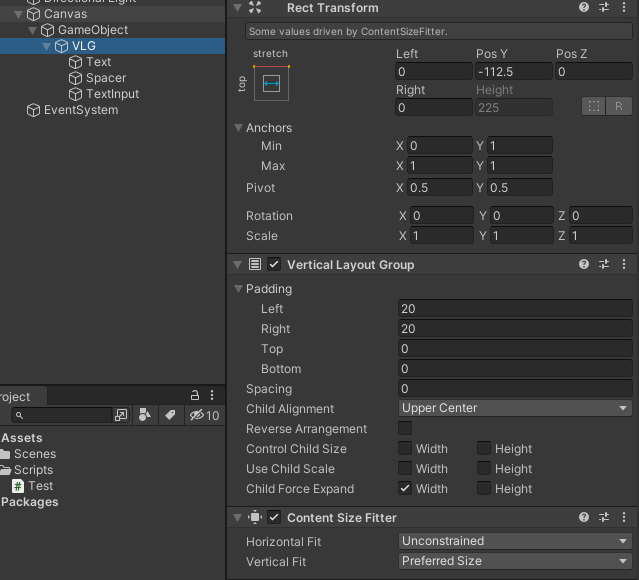Click the Spacing value field

tap(515, 388)
